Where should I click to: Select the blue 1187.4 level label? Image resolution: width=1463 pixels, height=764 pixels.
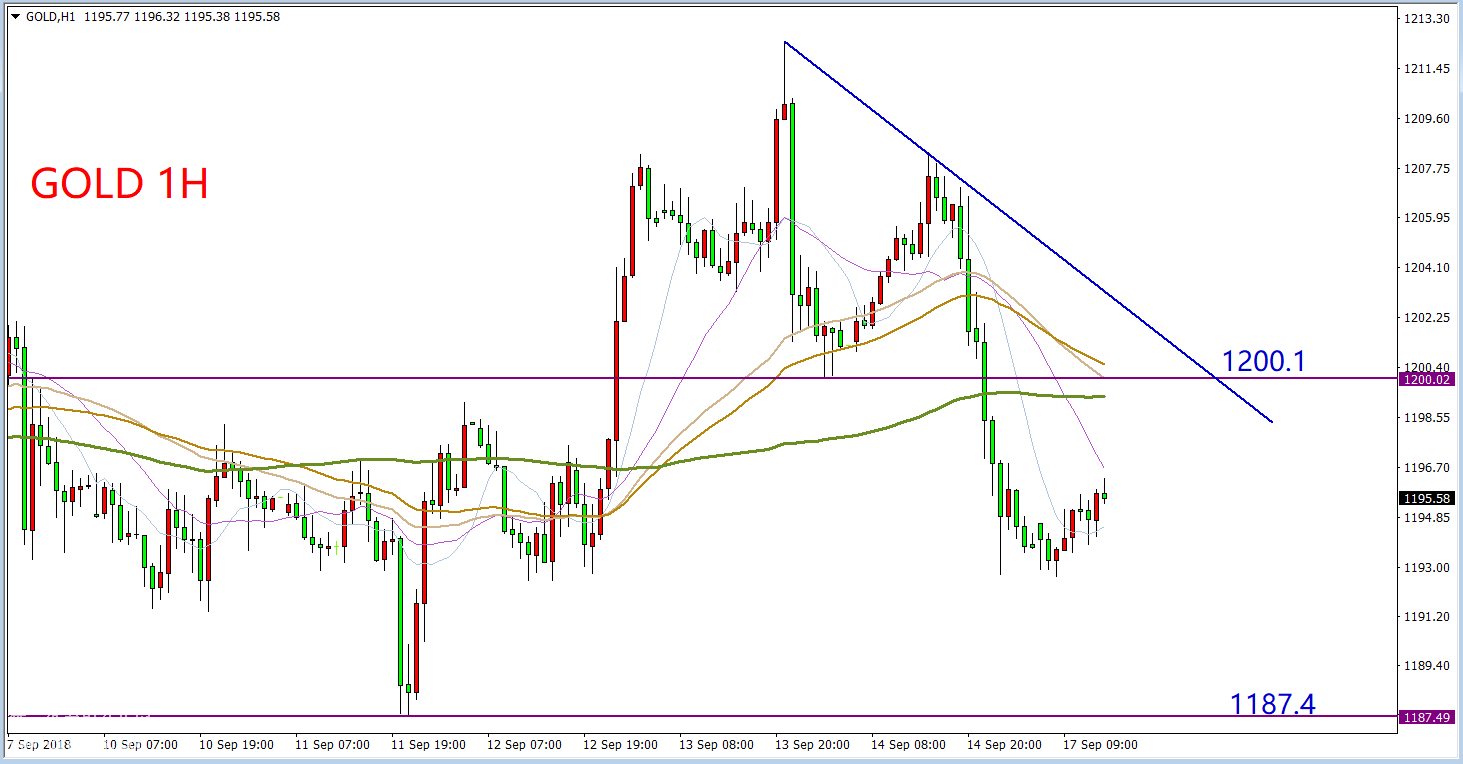pos(1272,704)
